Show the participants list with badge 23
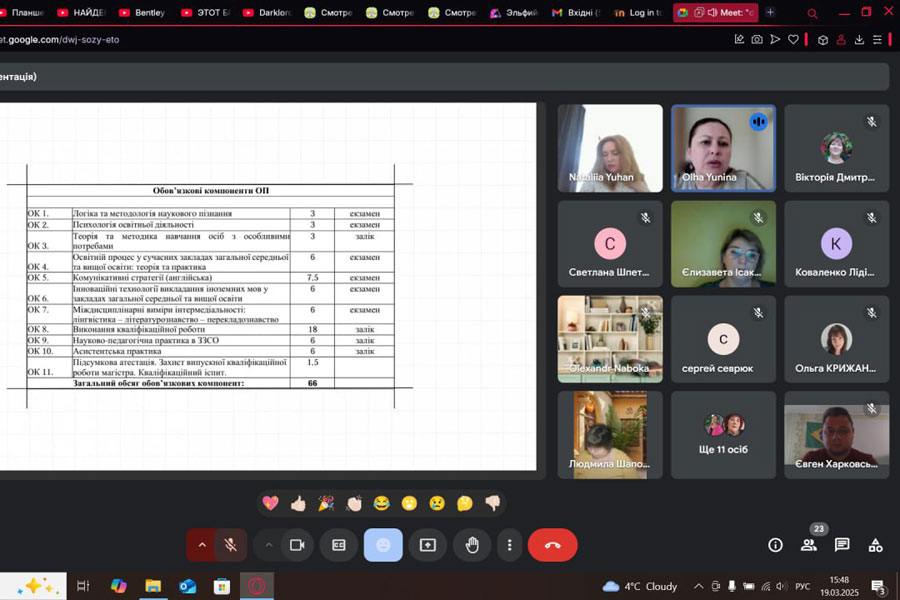 pyautogui.click(x=808, y=545)
